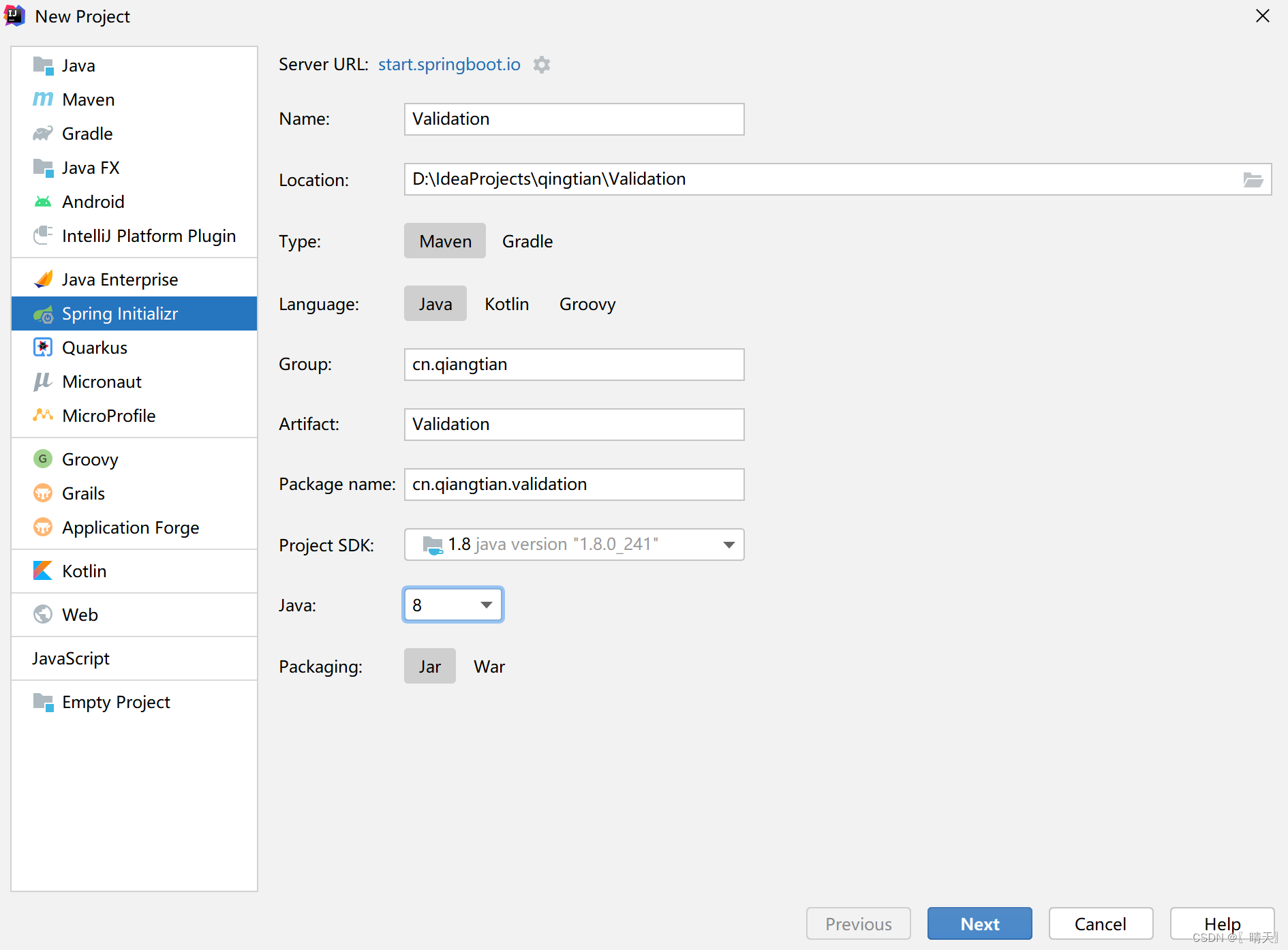Click the Java folder icon in sidebar
1288x950 pixels.
pyautogui.click(x=43, y=65)
